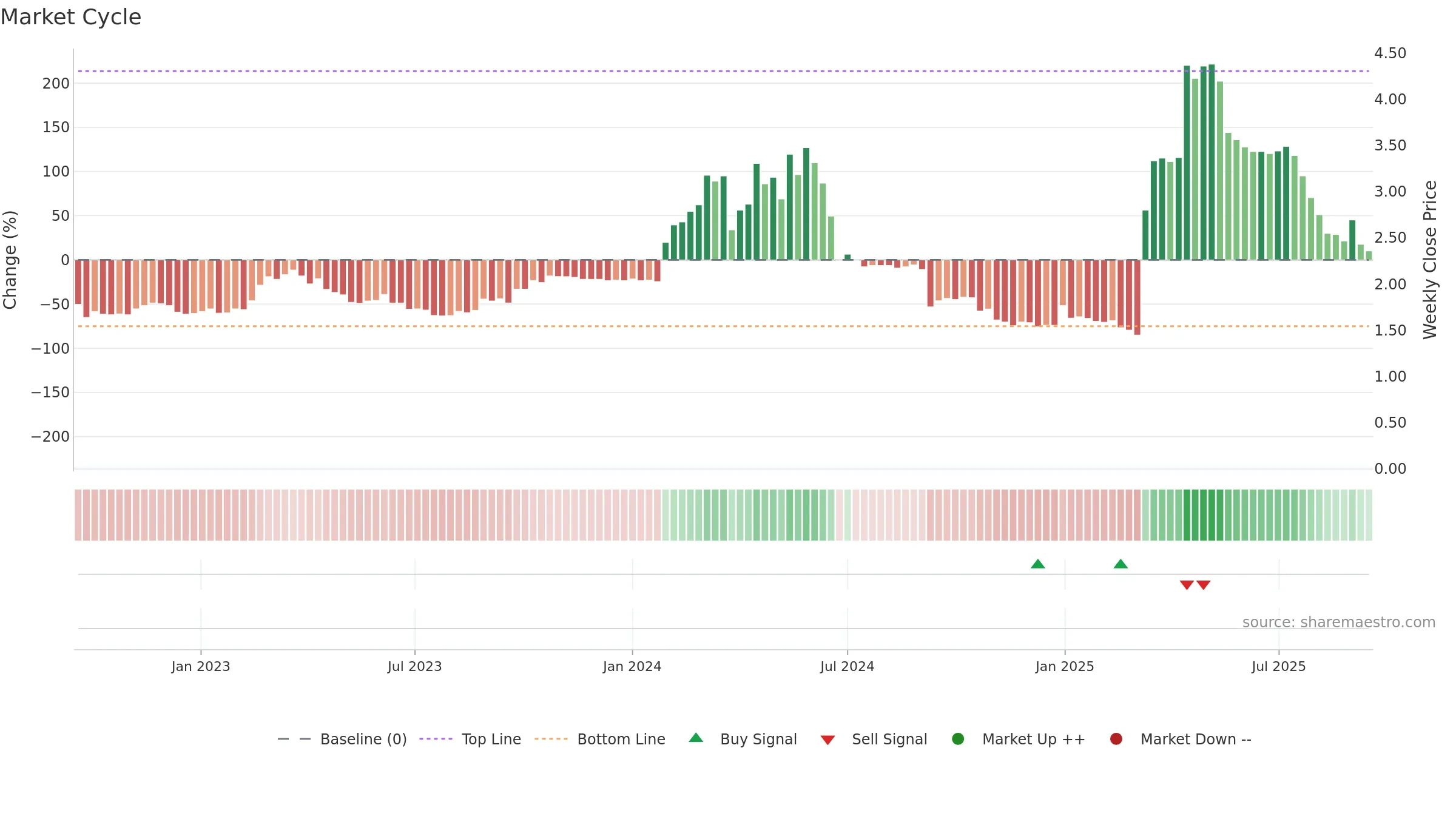
Task: Click the Baseline (0) legend entry
Action: point(342,740)
